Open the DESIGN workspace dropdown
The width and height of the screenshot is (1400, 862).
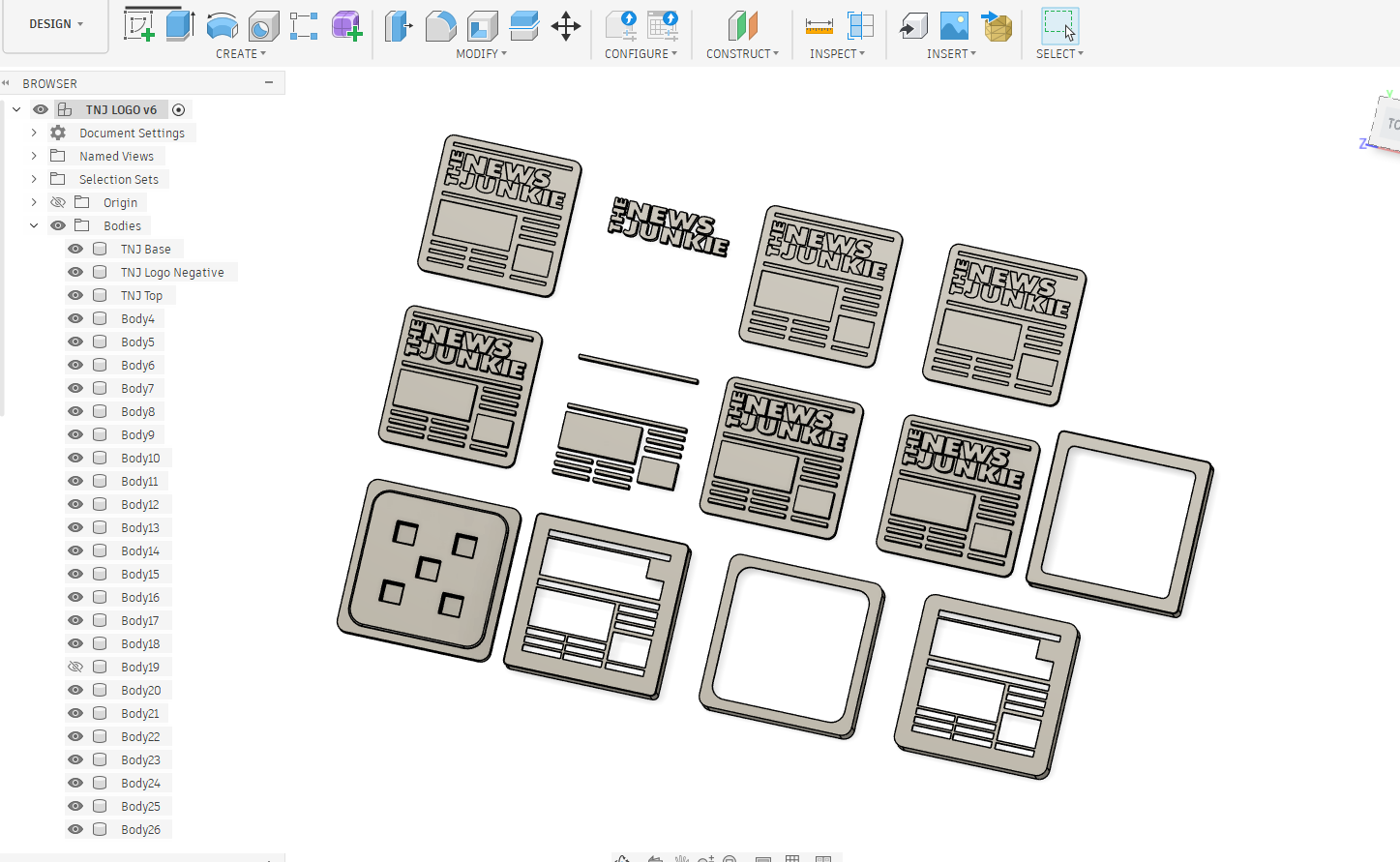click(56, 24)
